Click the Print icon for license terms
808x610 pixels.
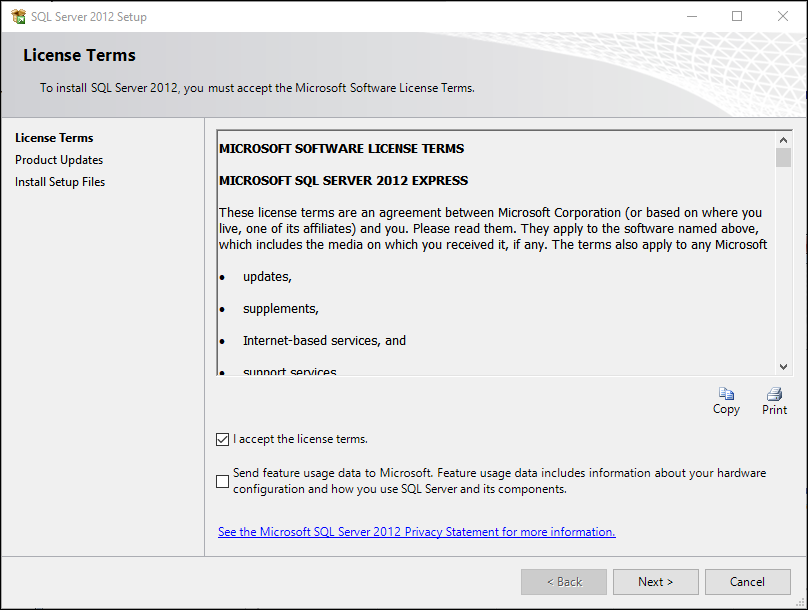tap(774, 394)
